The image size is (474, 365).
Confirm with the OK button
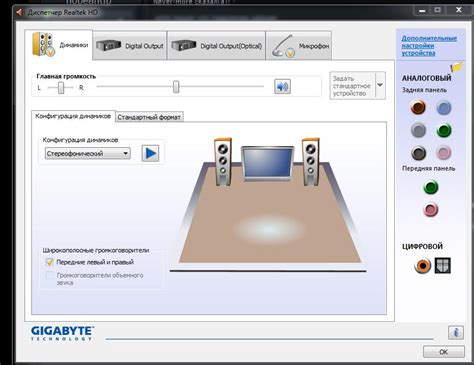(x=444, y=352)
